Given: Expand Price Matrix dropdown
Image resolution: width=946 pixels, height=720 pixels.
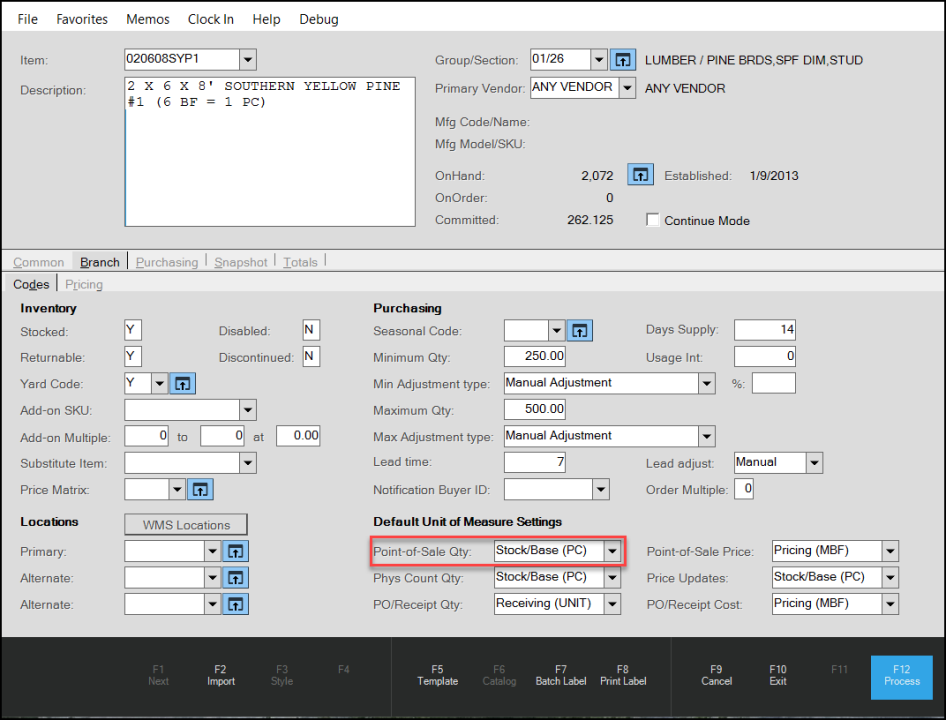Looking at the screenshot, I should [176, 489].
